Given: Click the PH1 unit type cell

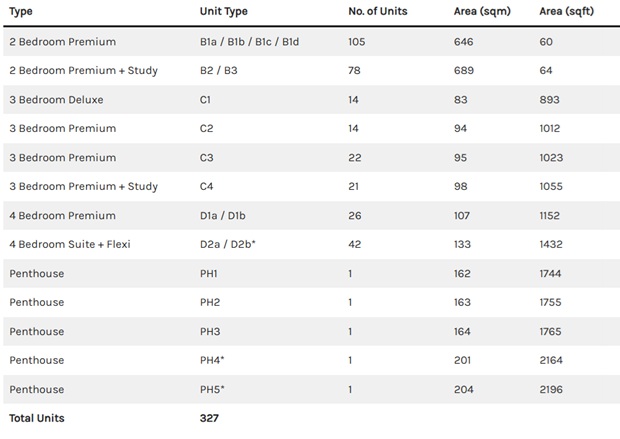Looking at the screenshot, I should tap(210, 274).
